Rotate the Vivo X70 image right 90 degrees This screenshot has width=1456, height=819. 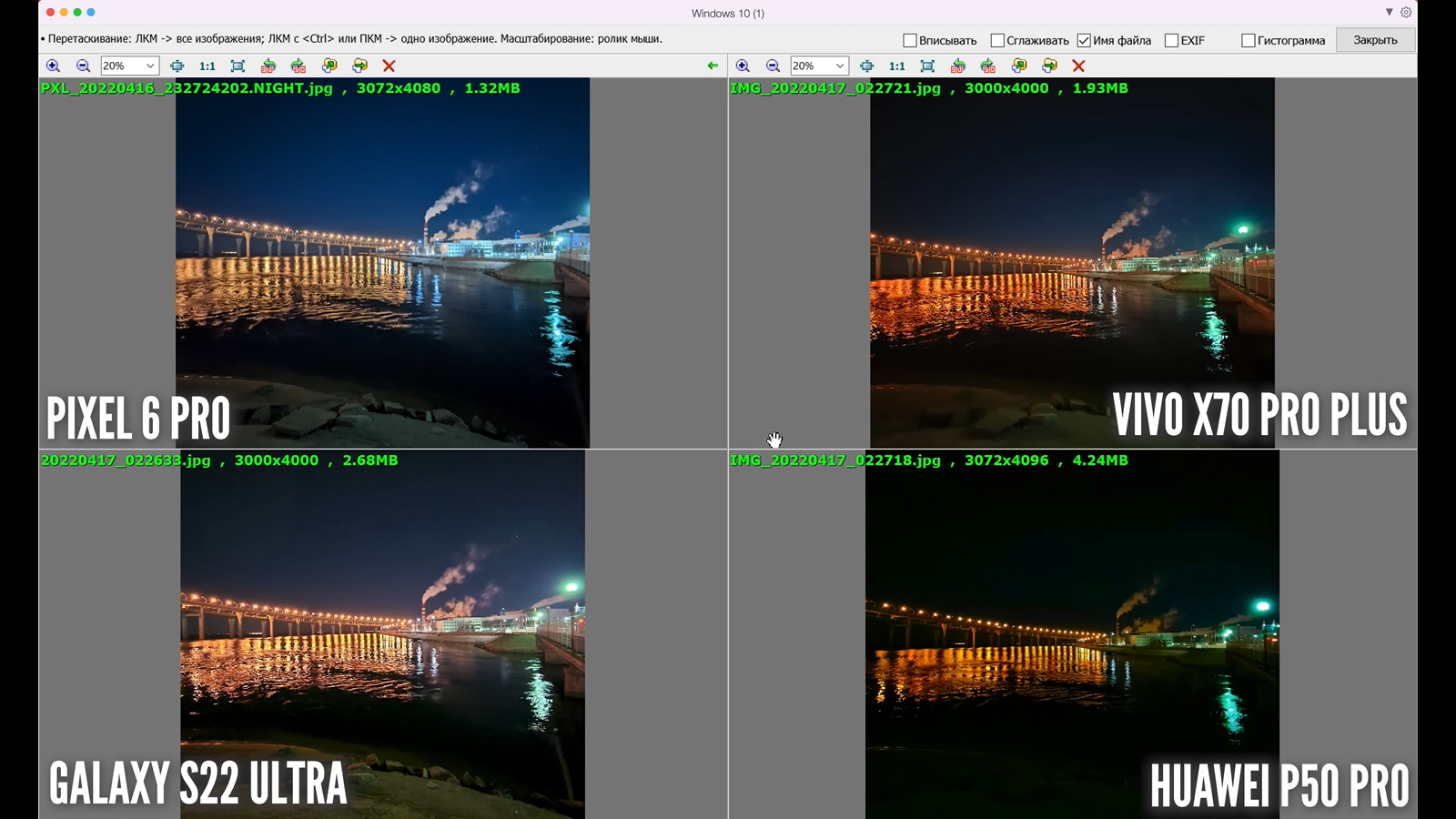988,66
